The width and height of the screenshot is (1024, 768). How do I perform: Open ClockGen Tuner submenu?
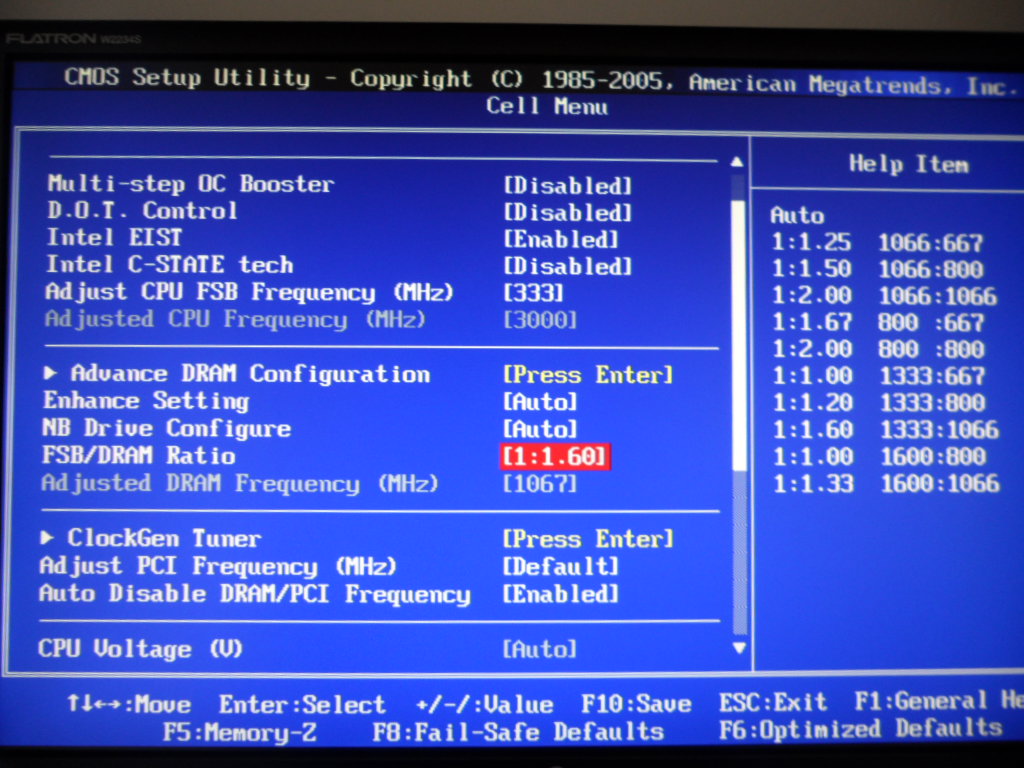pyautogui.click(x=164, y=538)
